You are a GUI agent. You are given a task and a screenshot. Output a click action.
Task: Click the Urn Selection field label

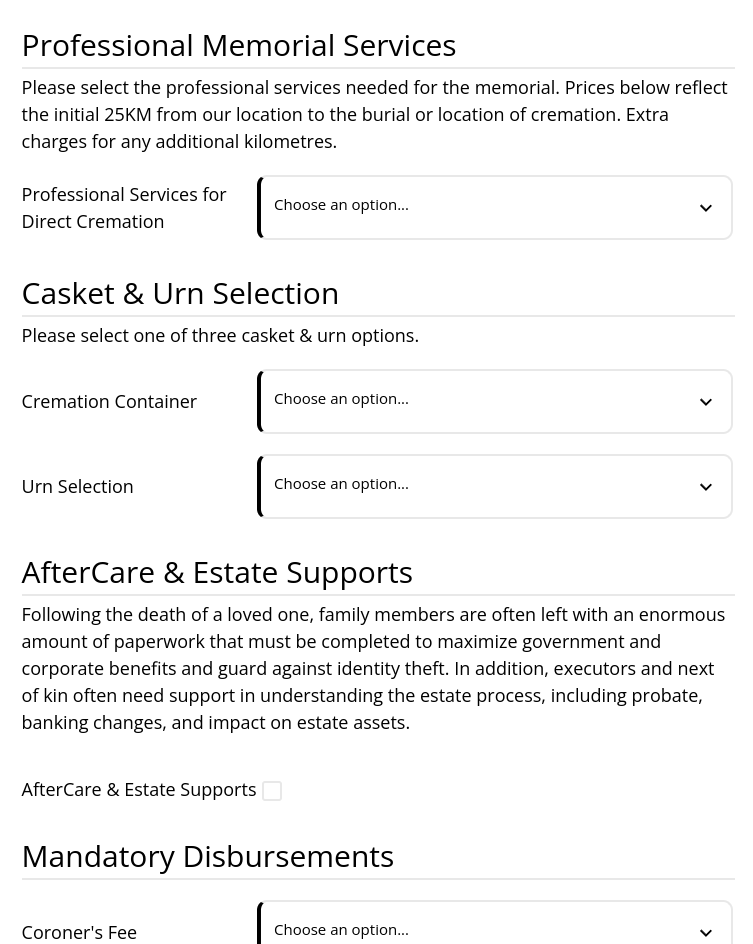pyautogui.click(x=78, y=486)
